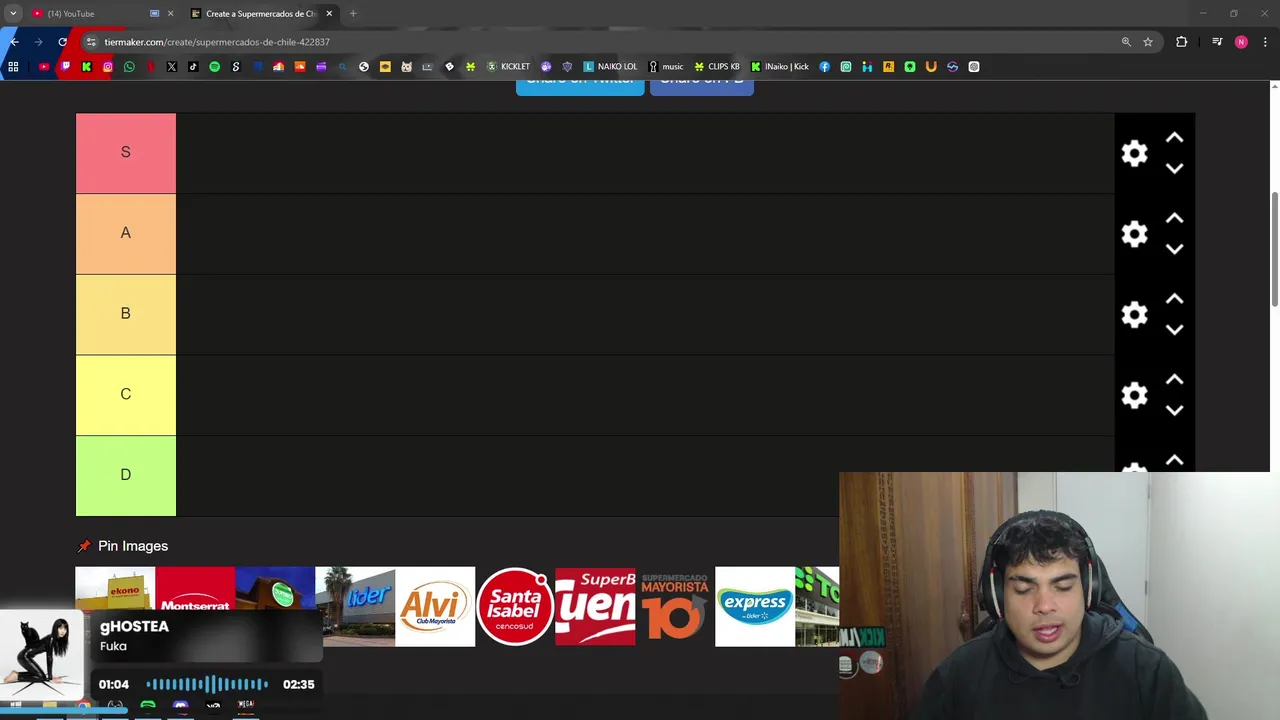Close the Supermercados tier list tab
Image resolution: width=1280 pixels, height=720 pixels.
[x=329, y=14]
